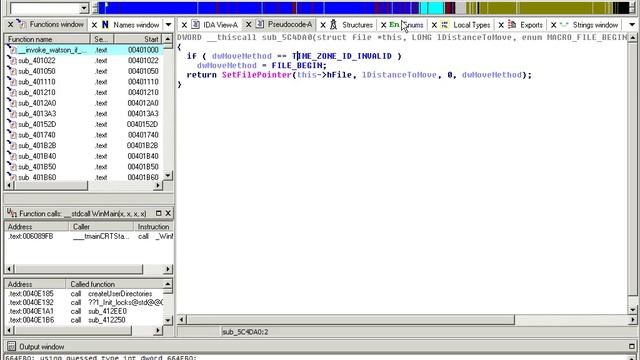Click the Output window panel icon
Viewport: 640px width, 360px height.
click(x=11, y=347)
